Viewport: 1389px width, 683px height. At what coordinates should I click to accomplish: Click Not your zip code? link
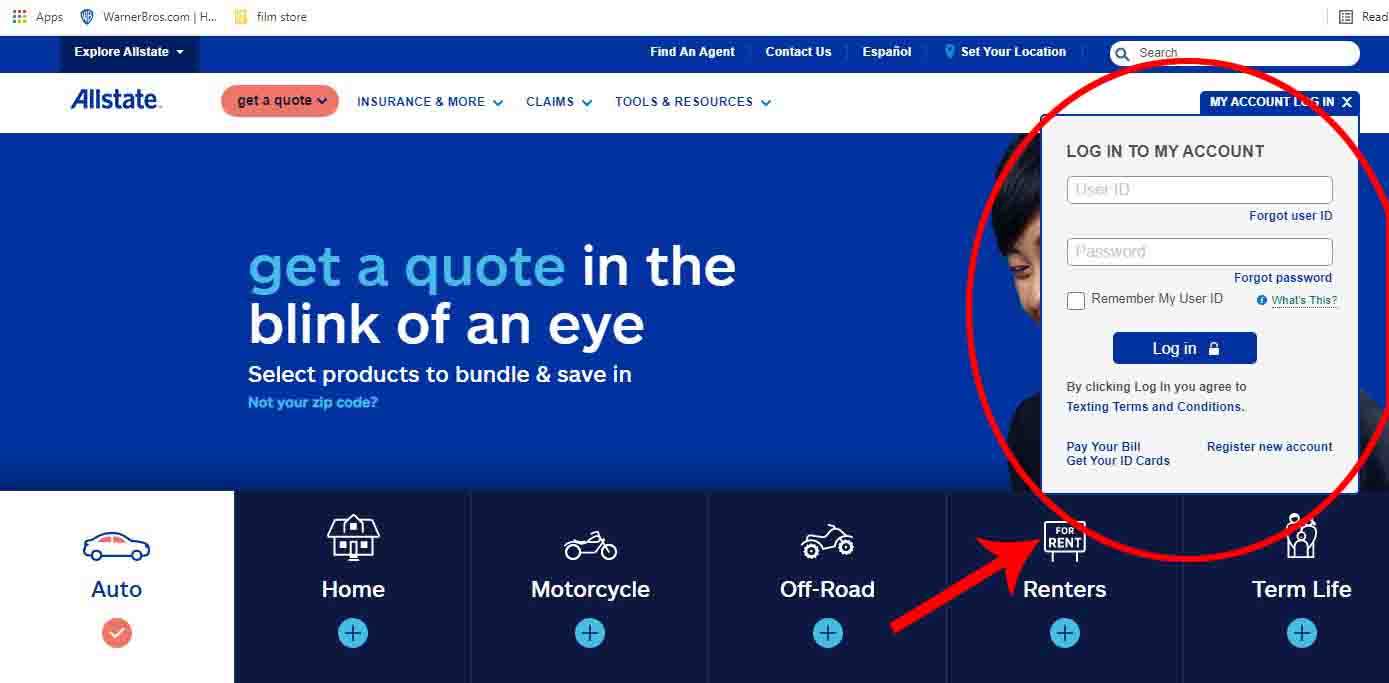pyautogui.click(x=313, y=403)
